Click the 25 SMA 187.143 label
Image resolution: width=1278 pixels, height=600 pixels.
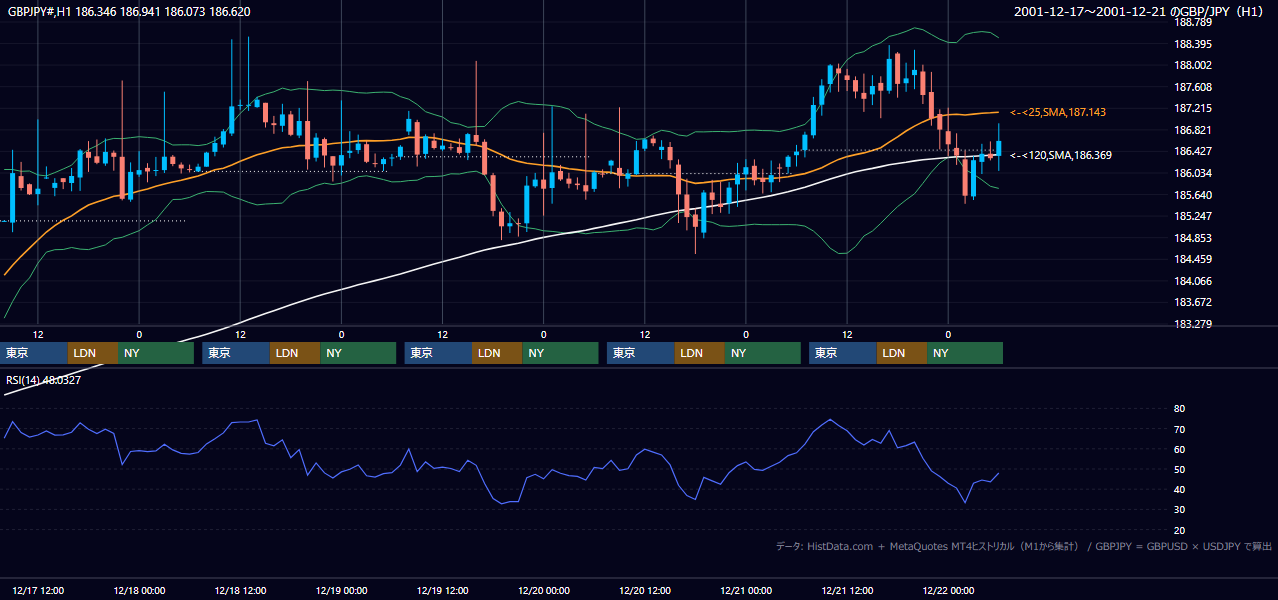(1059, 113)
